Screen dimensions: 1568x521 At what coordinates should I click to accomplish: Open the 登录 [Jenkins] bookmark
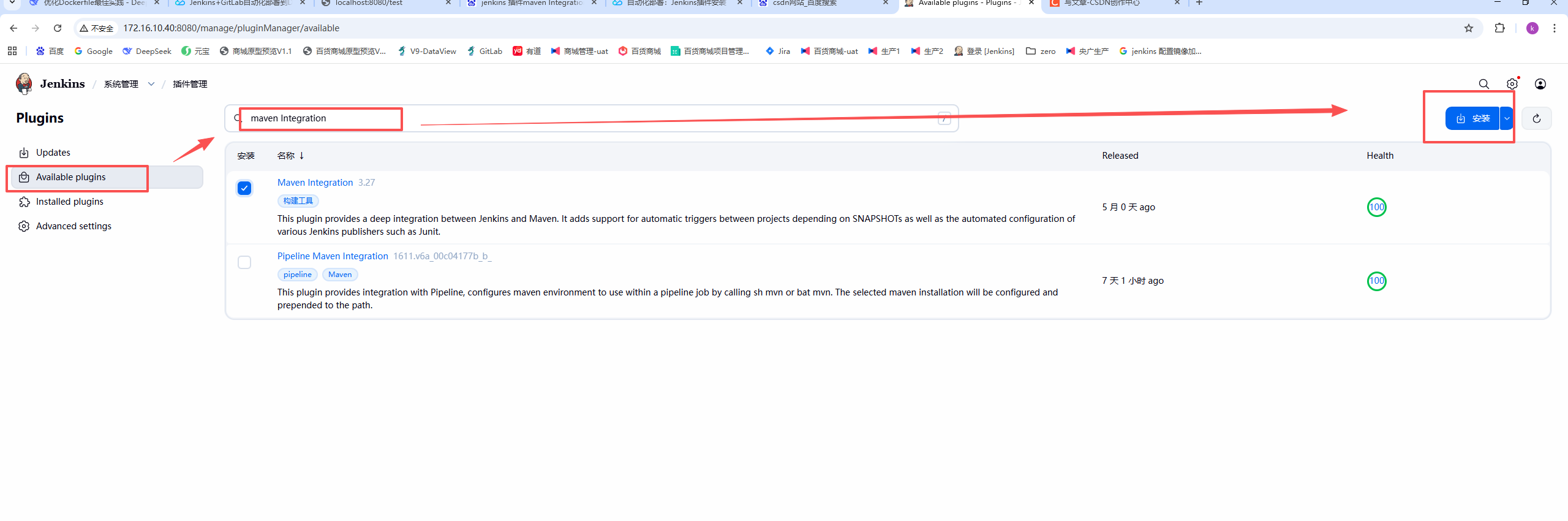point(984,51)
